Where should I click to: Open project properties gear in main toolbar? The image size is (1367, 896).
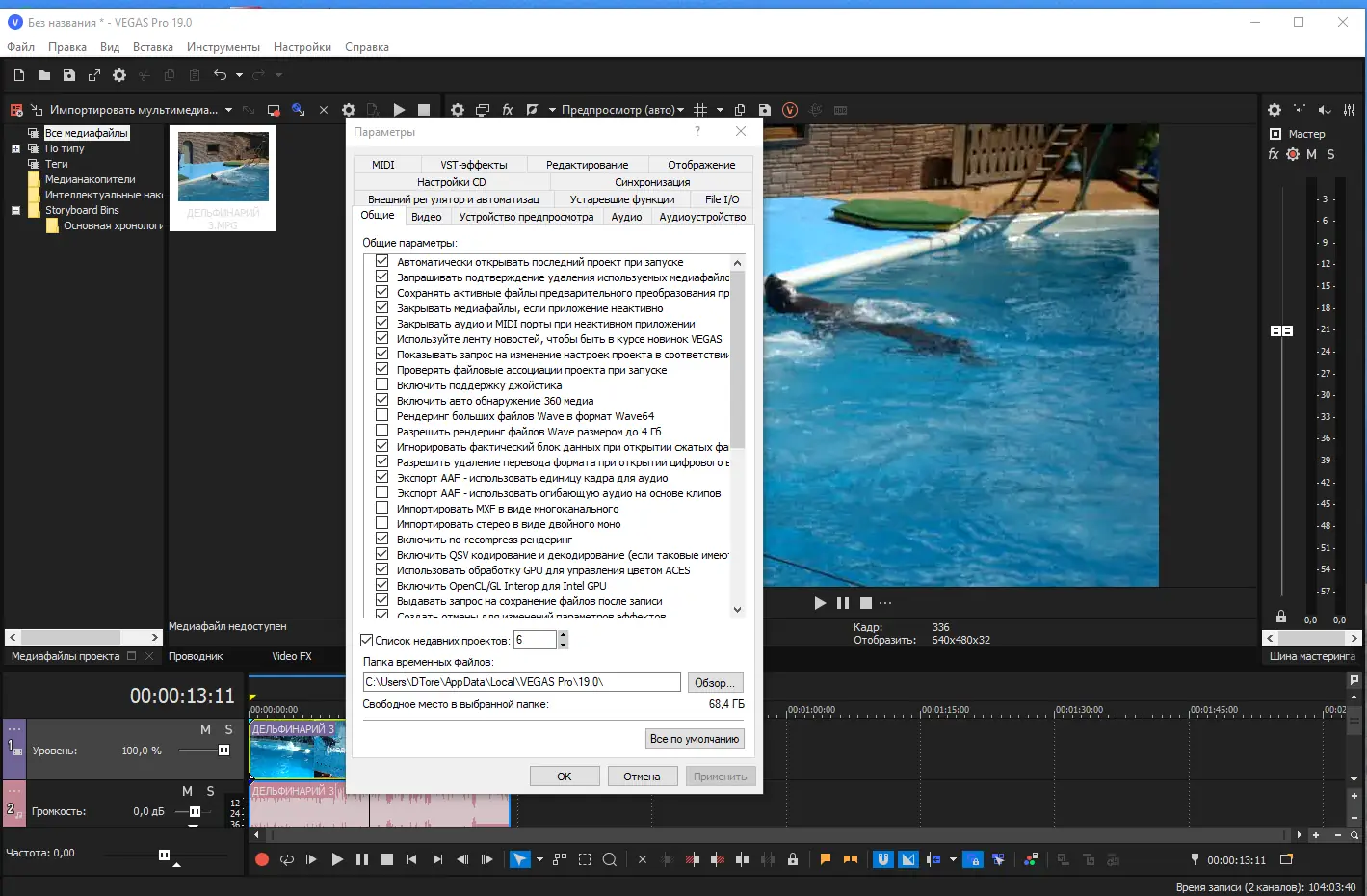pos(119,75)
